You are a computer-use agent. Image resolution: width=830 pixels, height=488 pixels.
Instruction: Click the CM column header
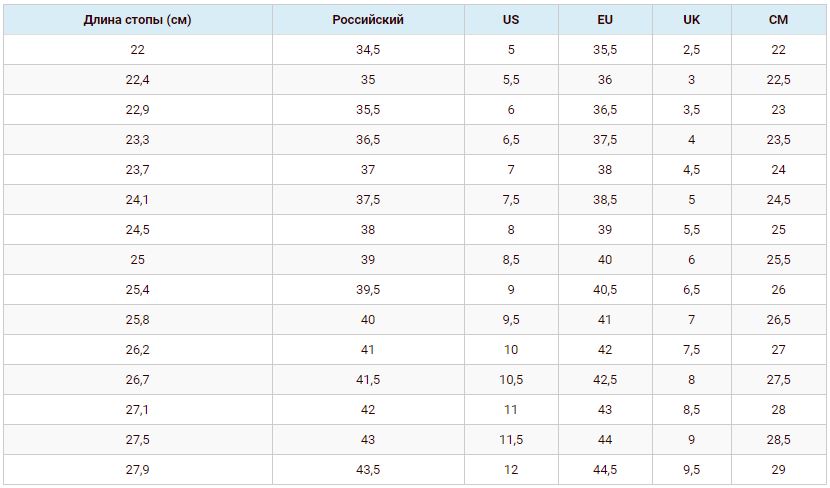point(778,20)
